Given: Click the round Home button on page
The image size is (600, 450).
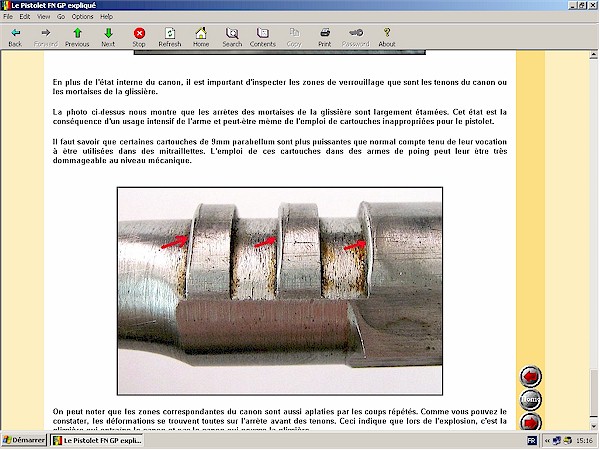Looking at the screenshot, I should (532, 400).
